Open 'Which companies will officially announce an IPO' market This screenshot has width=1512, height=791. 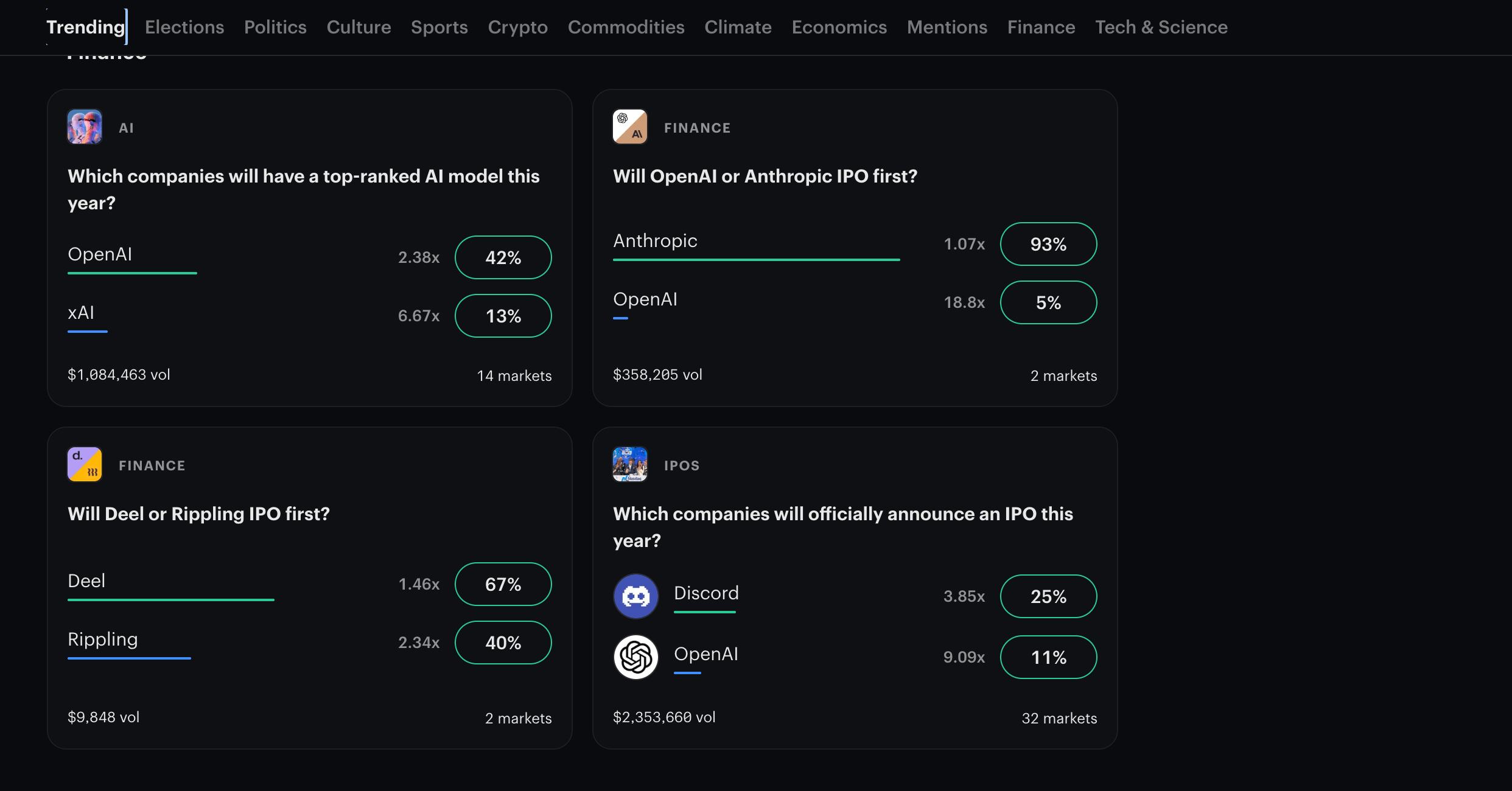[x=843, y=527]
